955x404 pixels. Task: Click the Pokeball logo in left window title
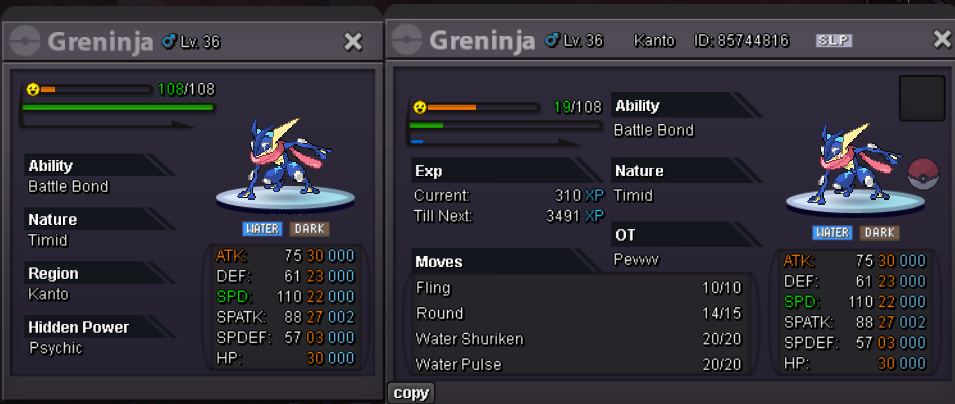(25, 42)
